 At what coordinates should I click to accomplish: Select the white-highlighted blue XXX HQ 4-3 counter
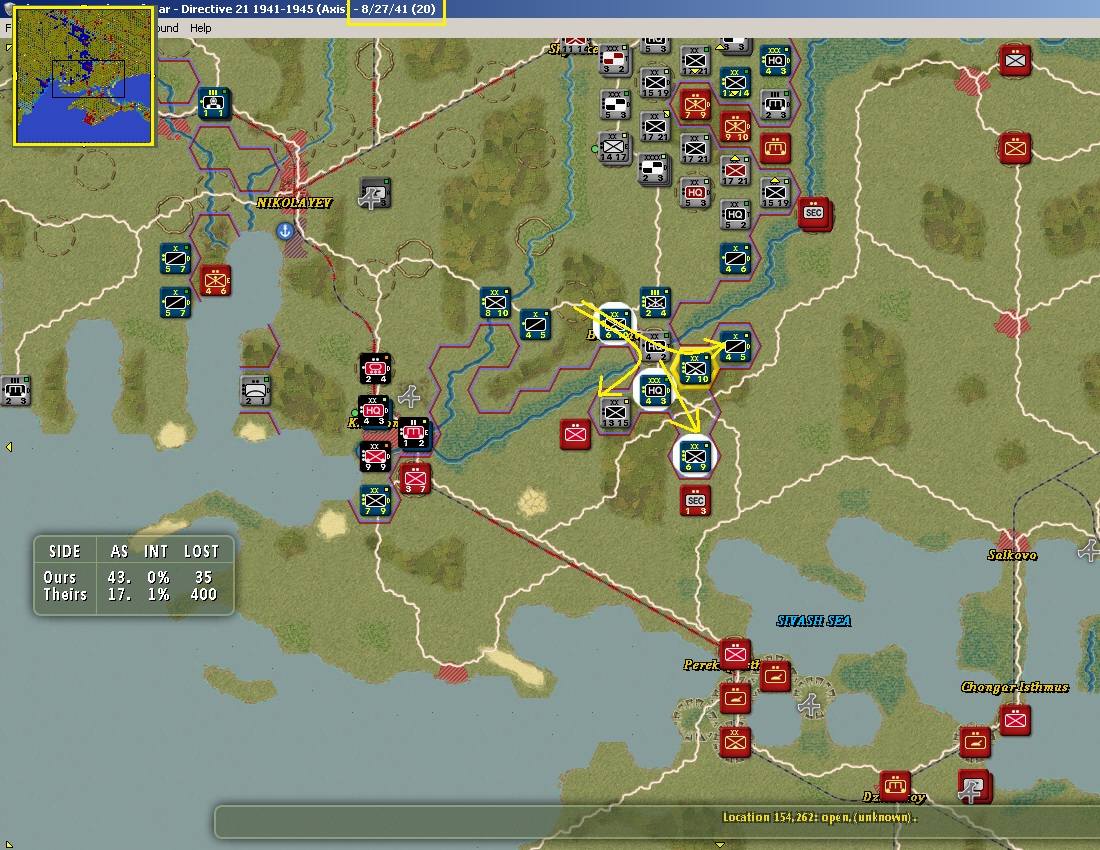coord(655,391)
